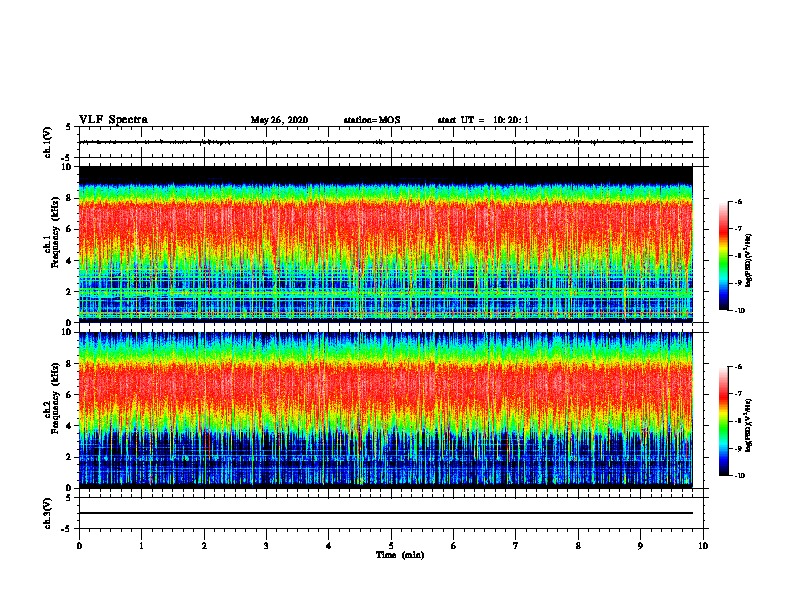The height and width of the screenshot is (612, 792).
Task: Click the ch.2 spectrogram panel
Action: point(386,410)
